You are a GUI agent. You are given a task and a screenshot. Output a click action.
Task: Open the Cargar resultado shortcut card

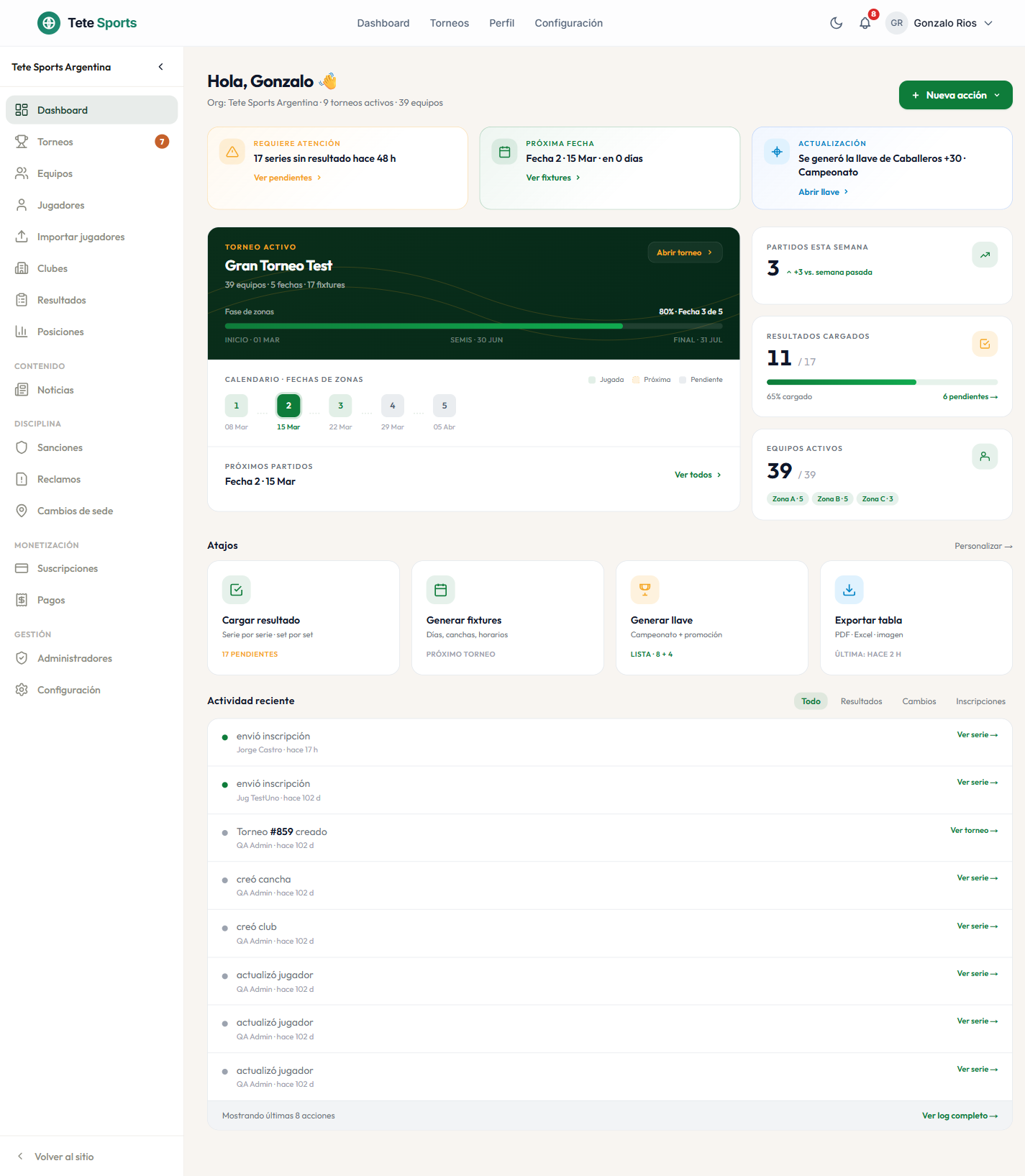click(x=304, y=618)
